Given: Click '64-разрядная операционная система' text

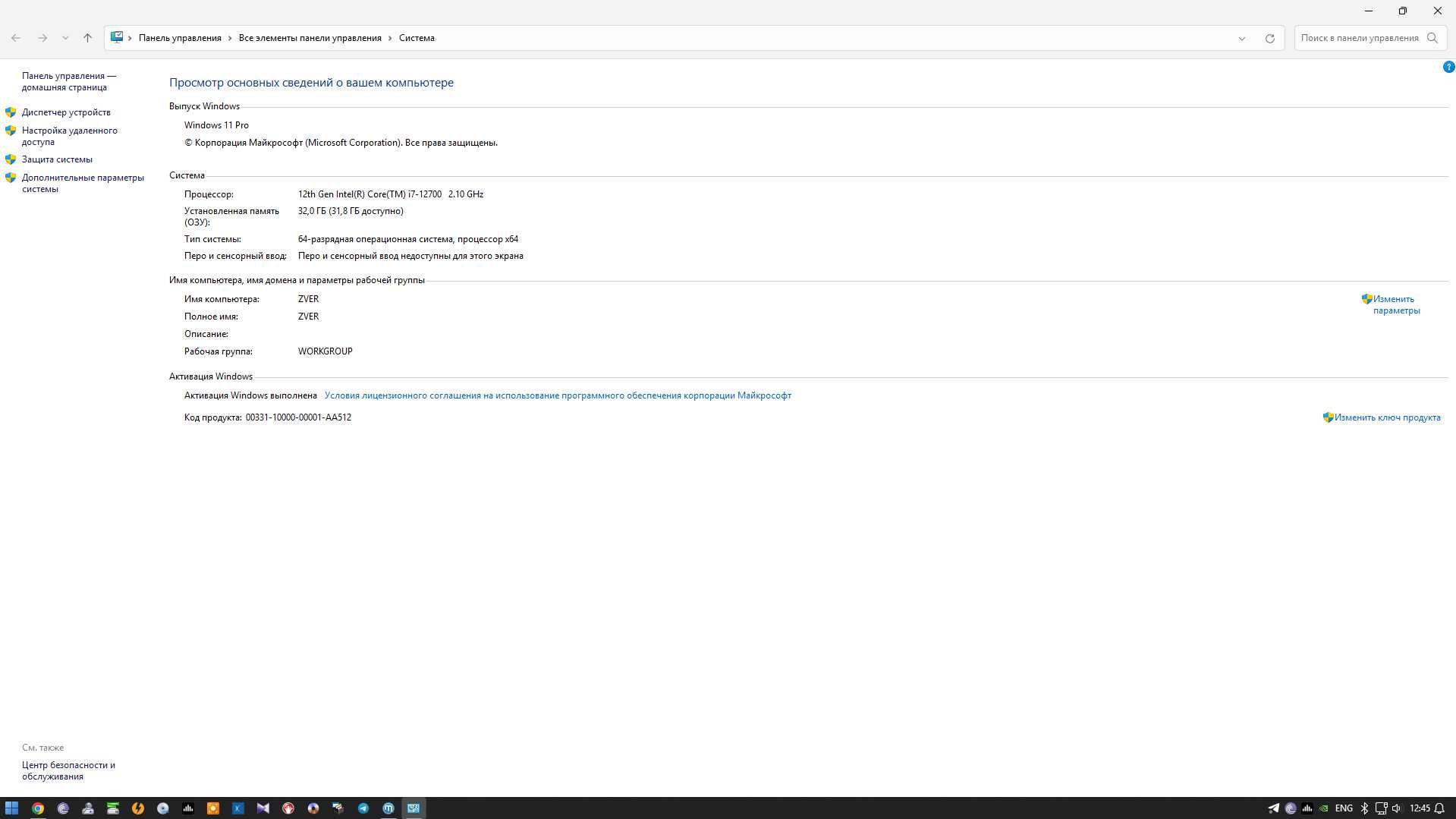Looking at the screenshot, I should click(x=376, y=239).
